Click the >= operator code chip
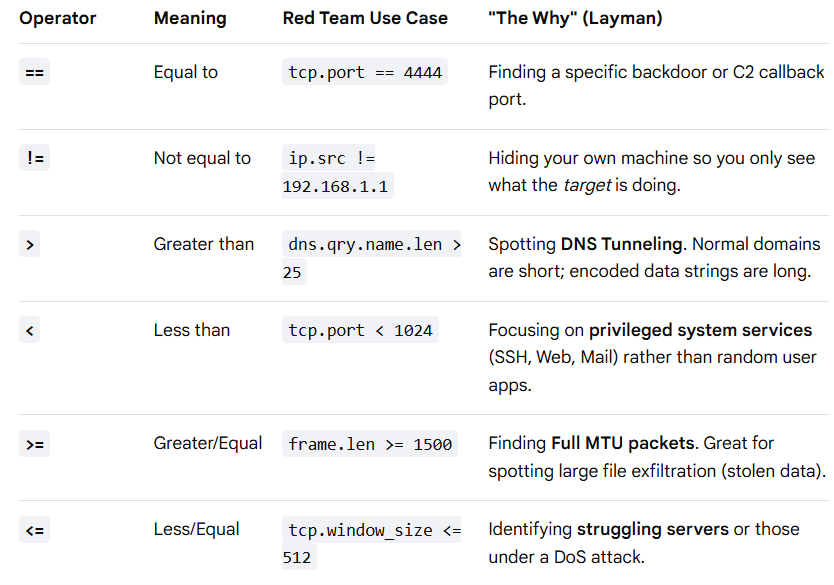 tap(35, 444)
